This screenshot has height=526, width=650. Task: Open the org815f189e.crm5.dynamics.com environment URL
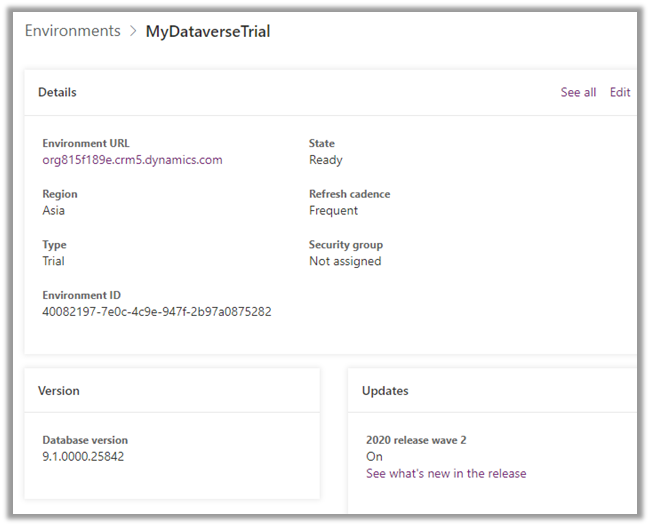coord(132,160)
